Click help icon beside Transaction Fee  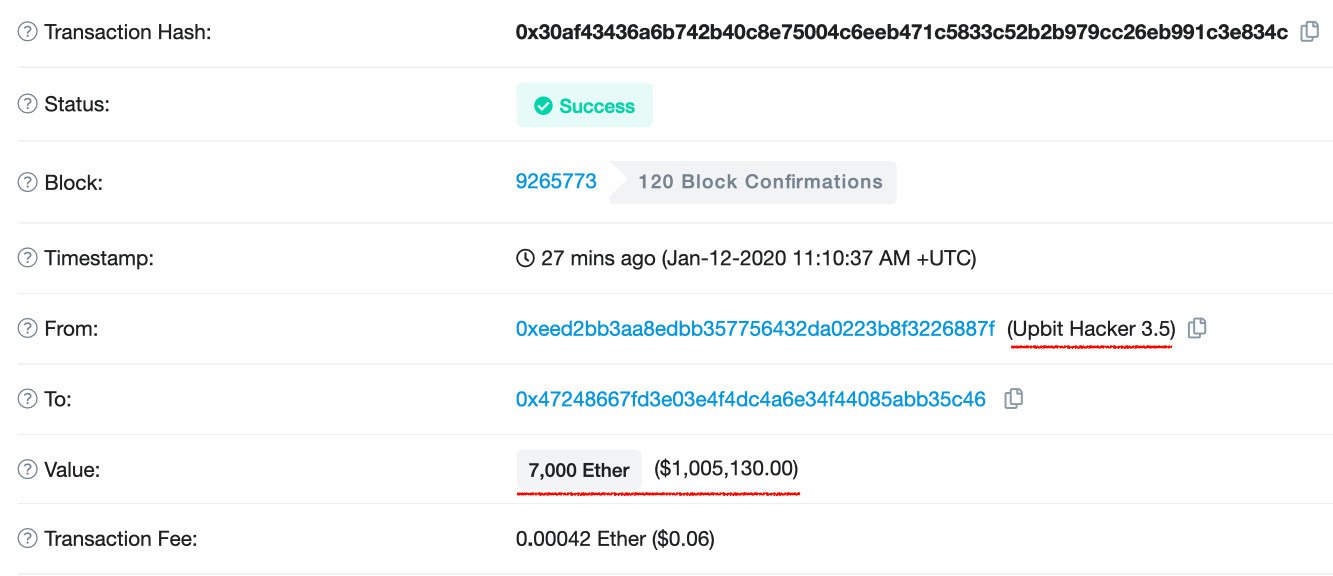click(27, 539)
